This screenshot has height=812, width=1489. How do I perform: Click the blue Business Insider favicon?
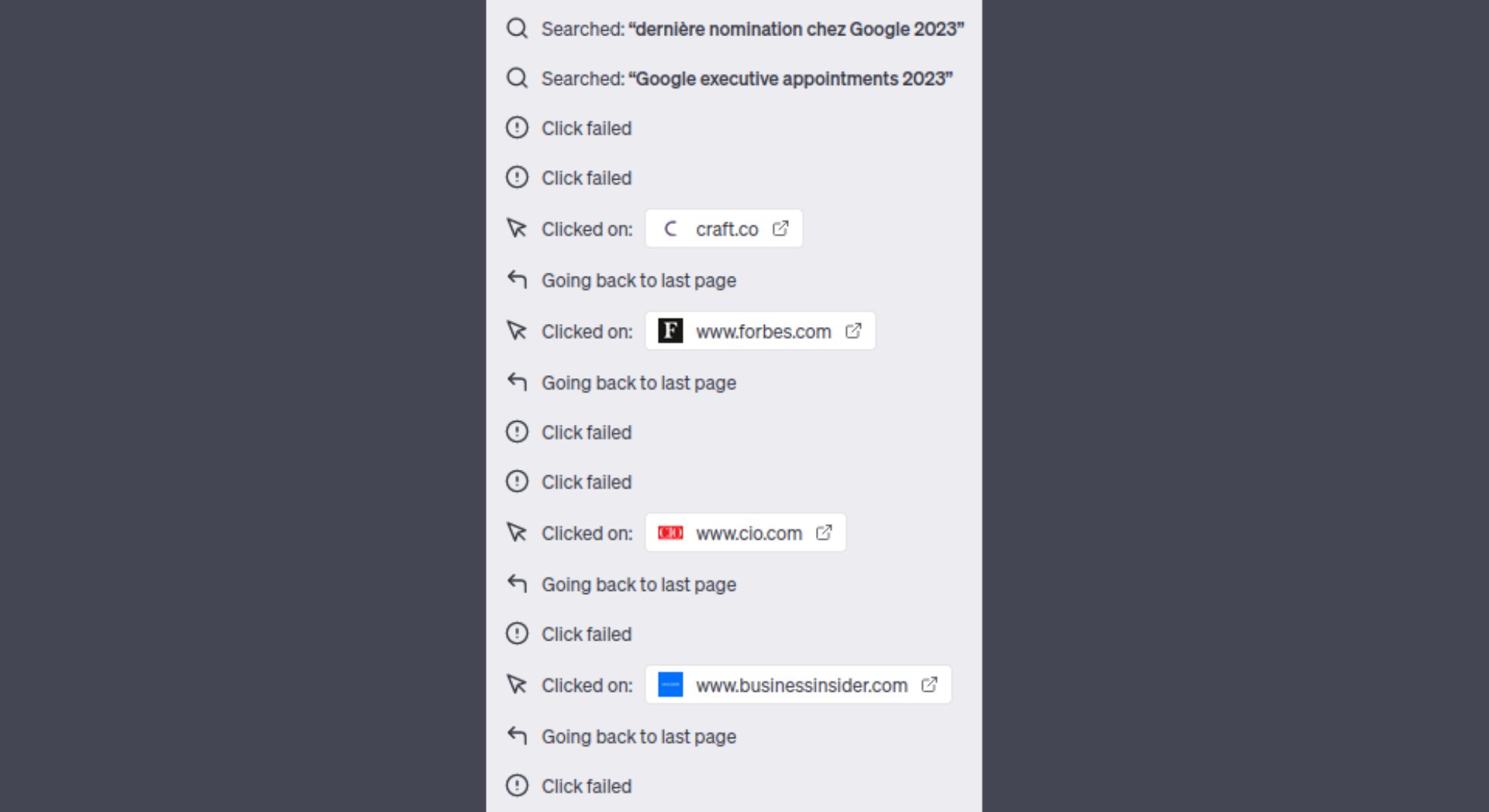click(x=670, y=685)
